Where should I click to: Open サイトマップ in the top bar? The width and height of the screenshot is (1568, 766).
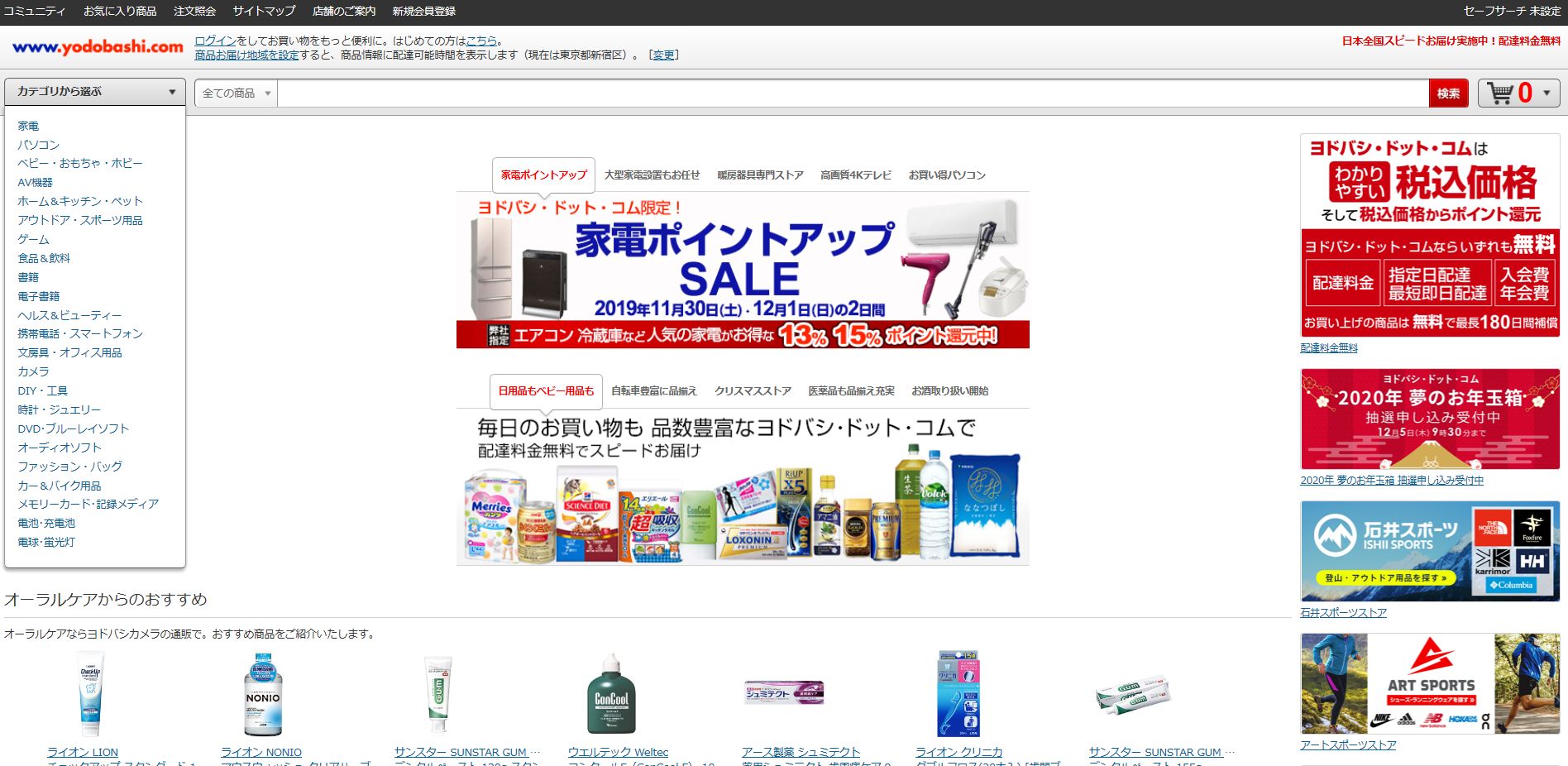coord(264,11)
